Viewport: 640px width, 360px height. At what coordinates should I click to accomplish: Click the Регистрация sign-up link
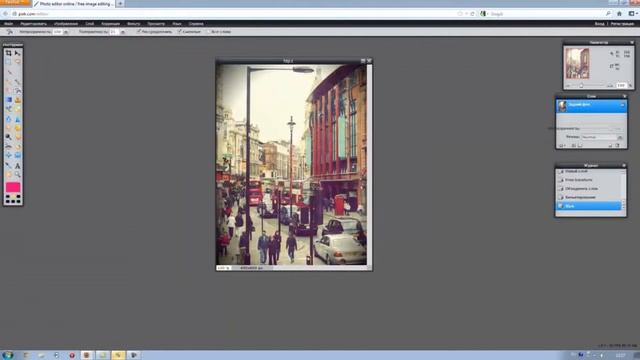click(622, 24)
